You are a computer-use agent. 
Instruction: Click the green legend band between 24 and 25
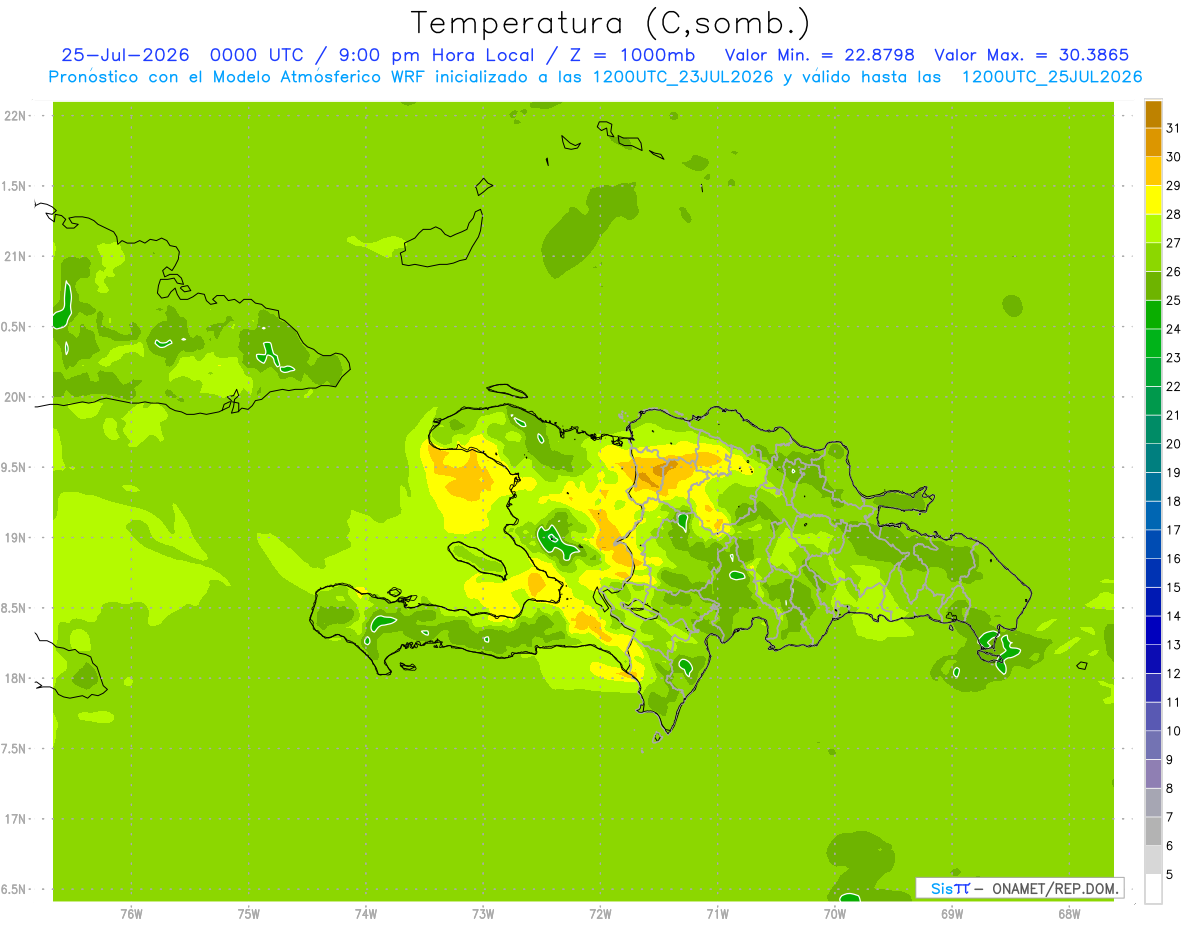coord(1153,315)
